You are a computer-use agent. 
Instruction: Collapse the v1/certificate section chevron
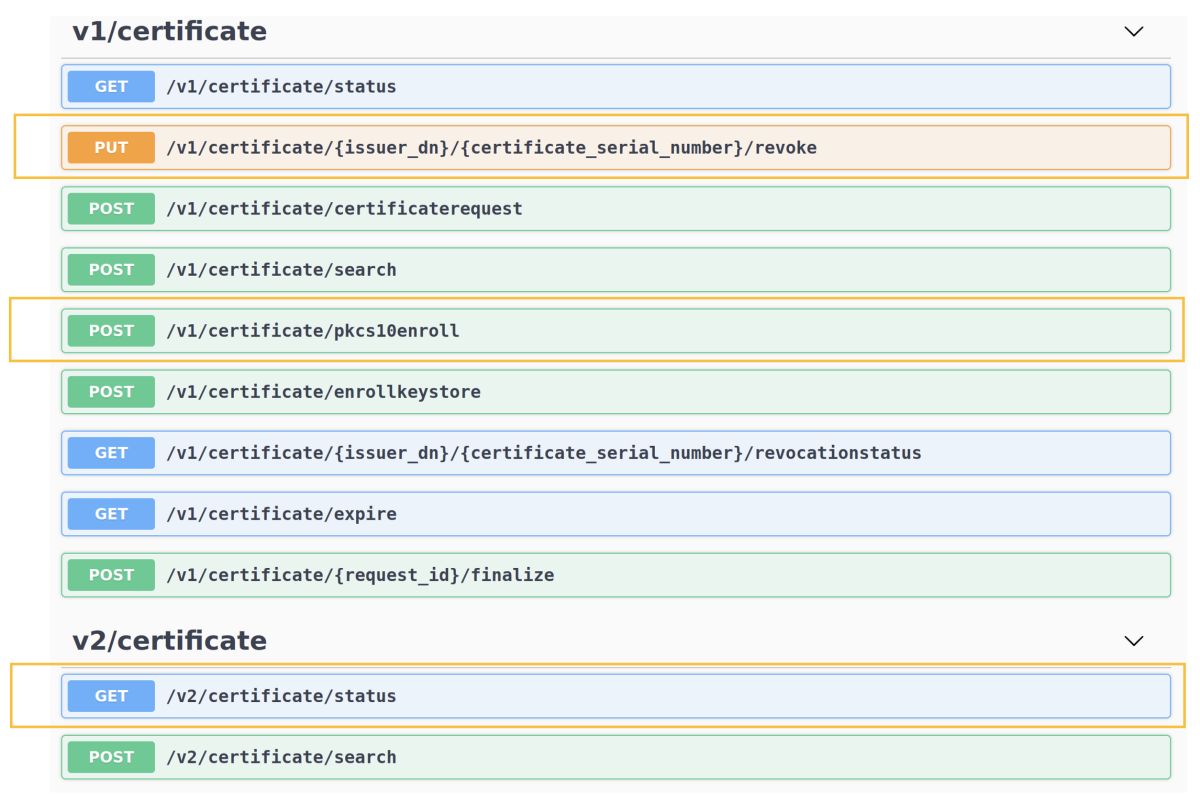(1133, 32)
